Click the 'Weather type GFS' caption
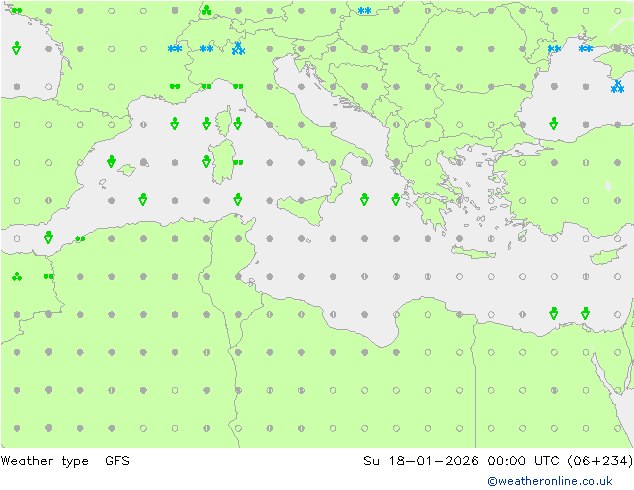 [65, 461]
